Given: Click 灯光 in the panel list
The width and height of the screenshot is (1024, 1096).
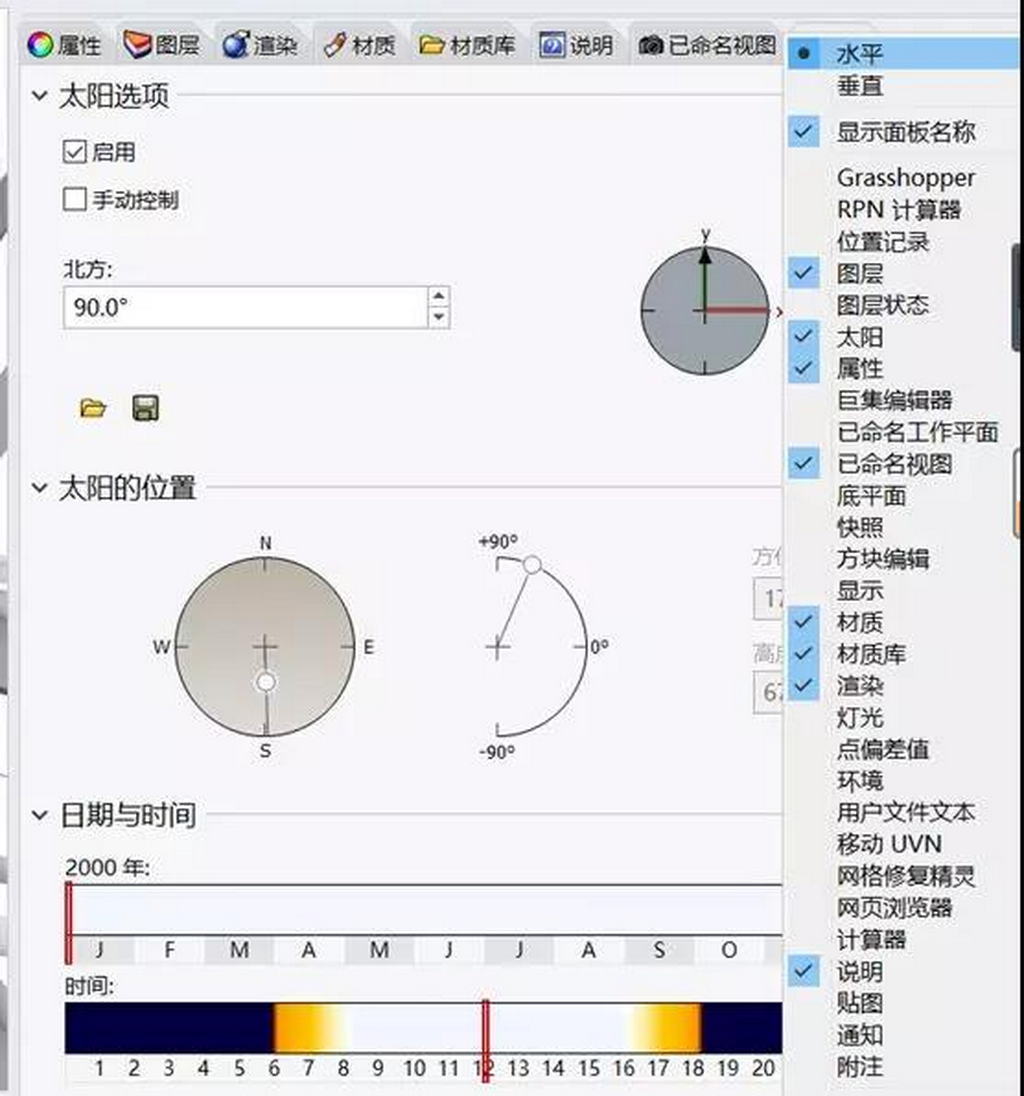Looking at the screenshot, I should (860, 718).
